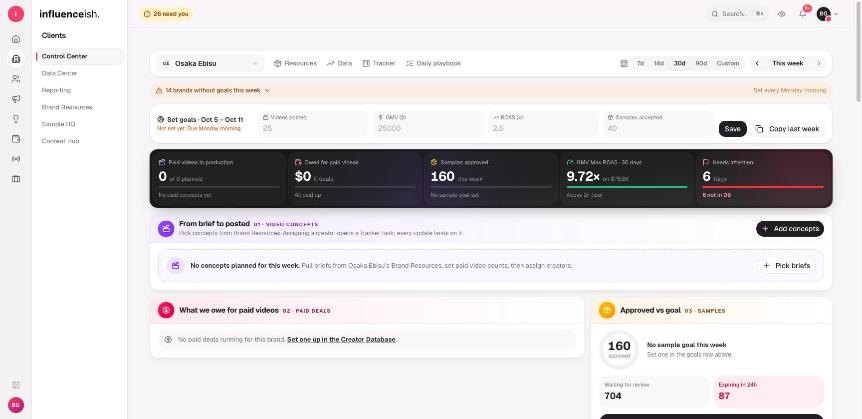The height and width of the screenshot is (419, 862).
Task: Go to Data Center in sidebar
Action: point(80,73)
